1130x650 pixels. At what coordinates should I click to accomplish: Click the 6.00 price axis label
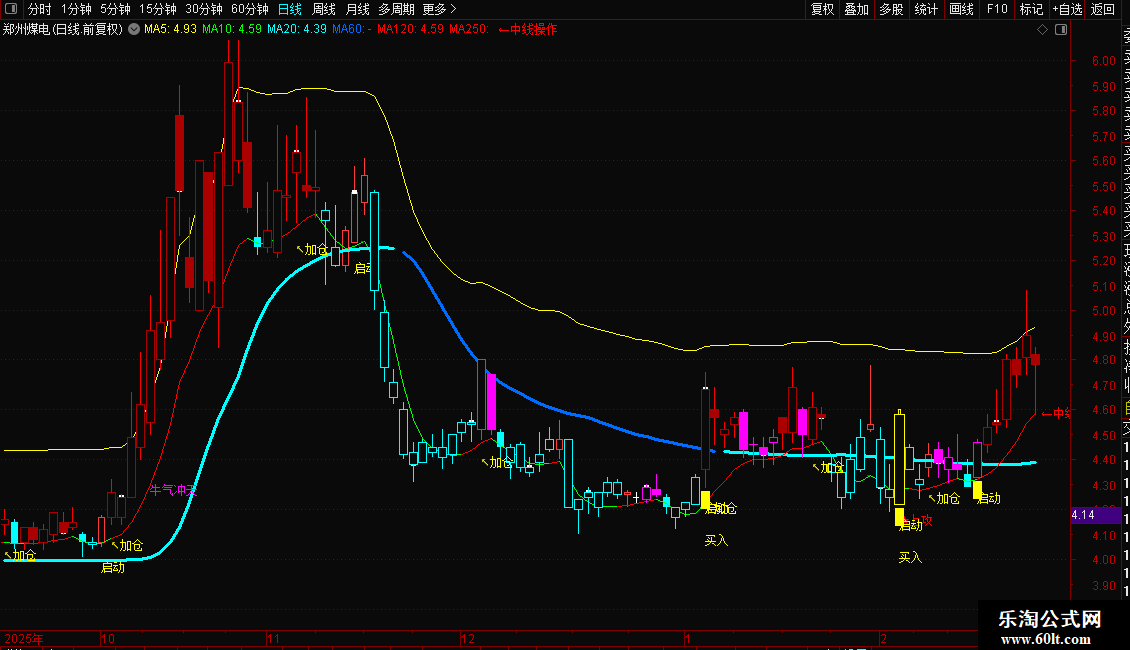(x=1103, y=61)
